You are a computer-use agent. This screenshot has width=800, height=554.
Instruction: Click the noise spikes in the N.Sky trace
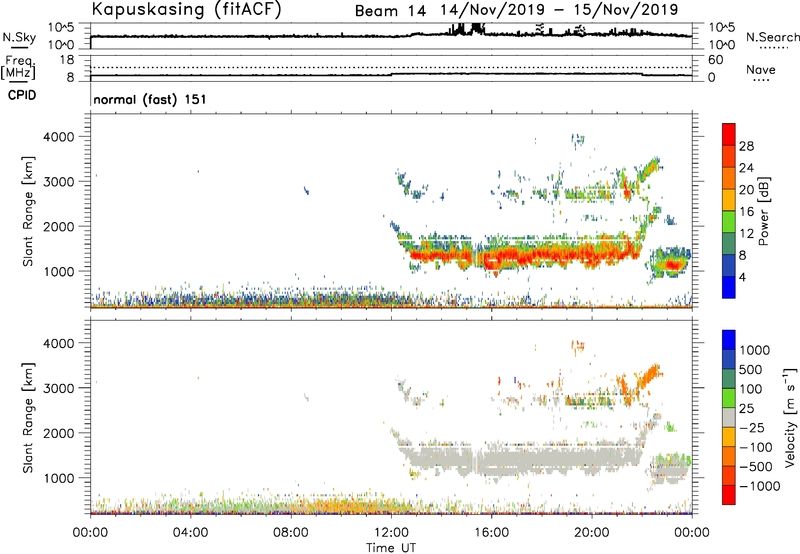point(468,29)
